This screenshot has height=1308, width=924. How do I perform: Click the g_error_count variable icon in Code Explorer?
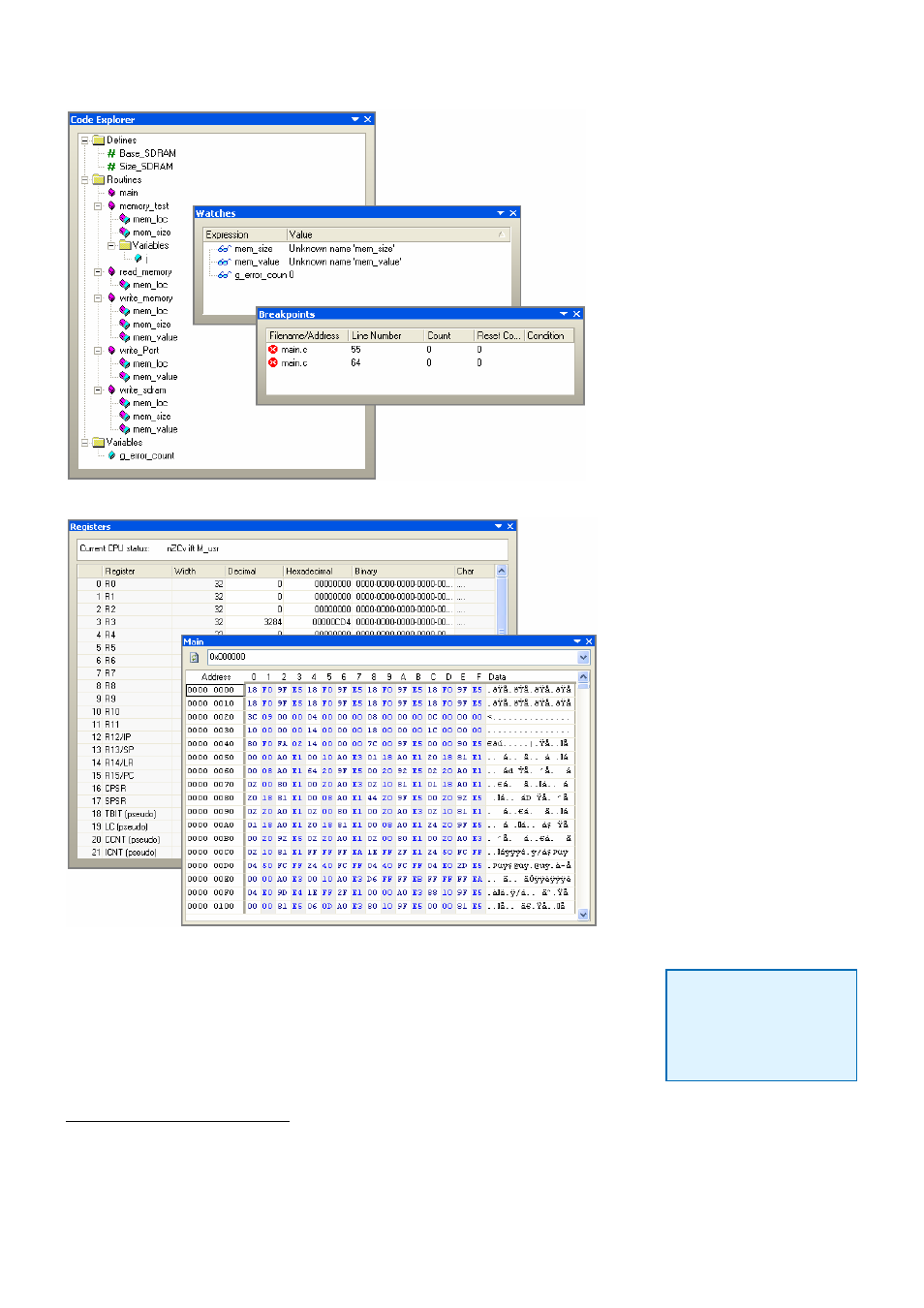click(x=111, y=455)
